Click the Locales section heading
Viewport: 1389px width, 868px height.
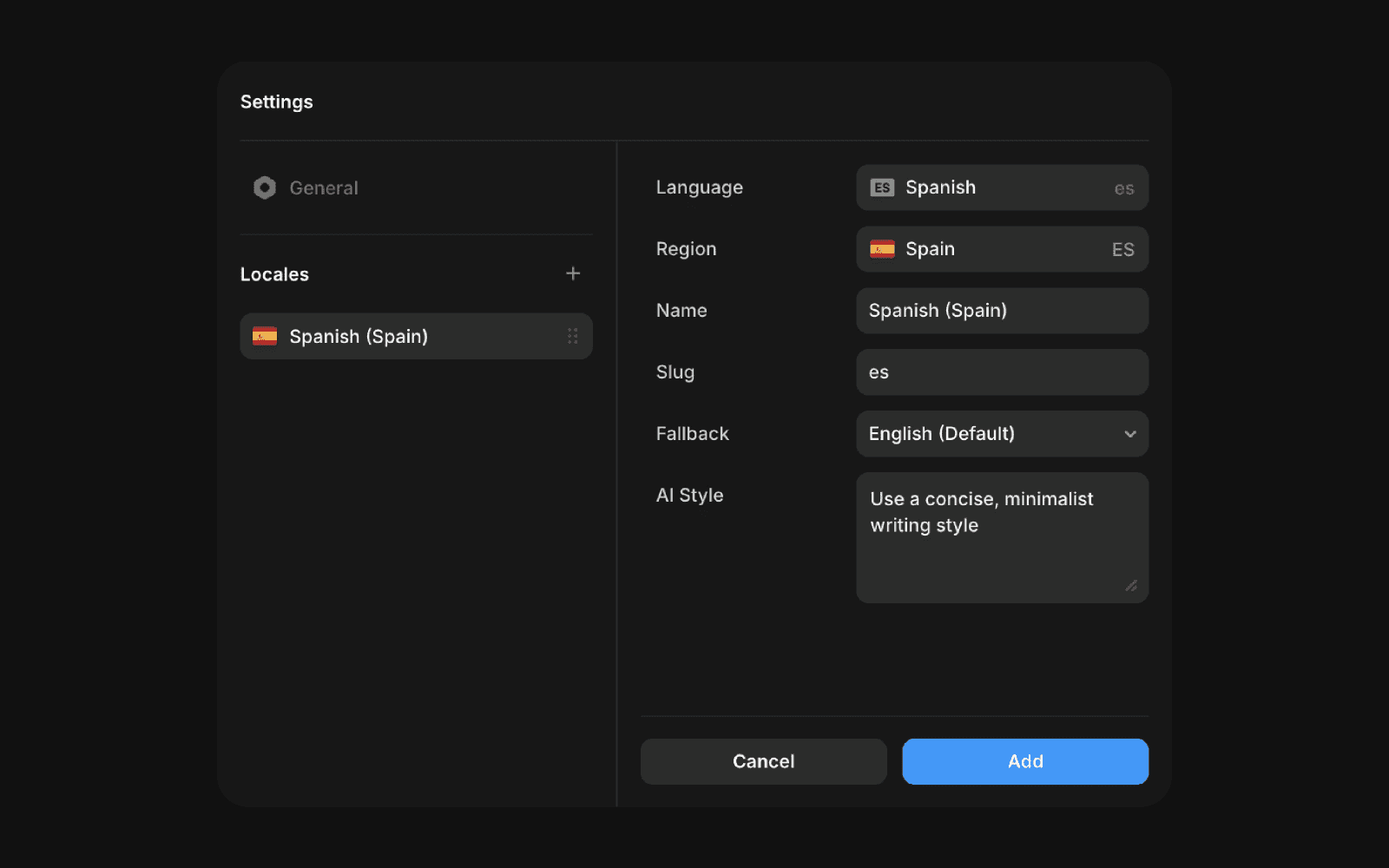pos(274,274)
